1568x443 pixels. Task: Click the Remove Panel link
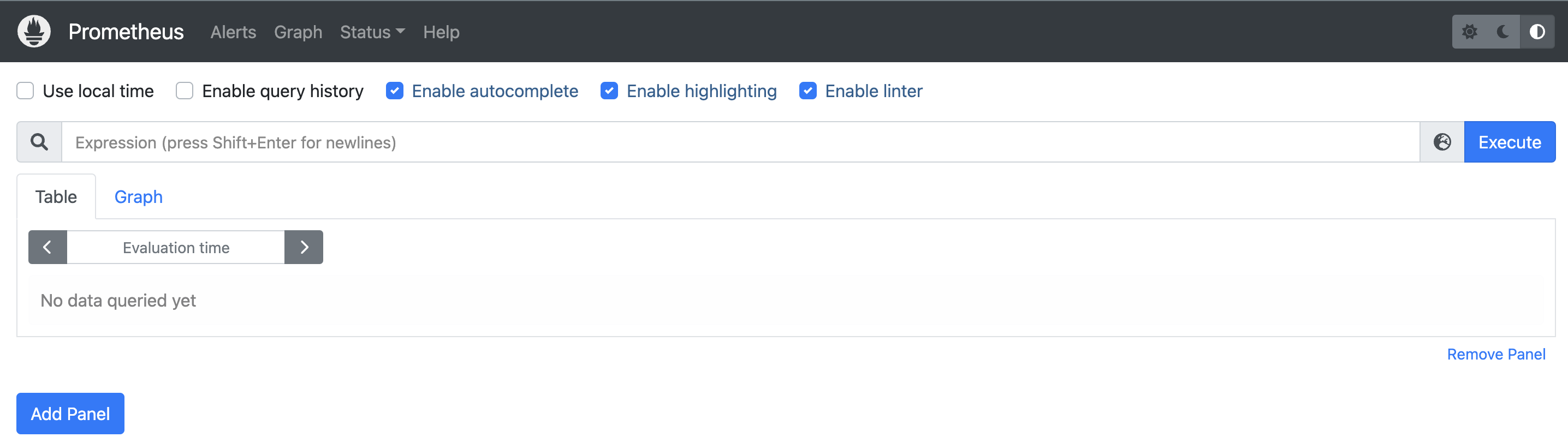1495,354
